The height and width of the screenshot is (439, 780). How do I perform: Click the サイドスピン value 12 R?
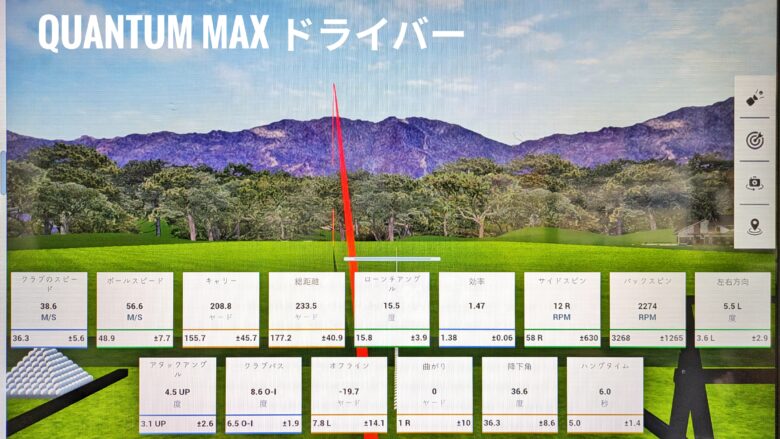point(562,306)
